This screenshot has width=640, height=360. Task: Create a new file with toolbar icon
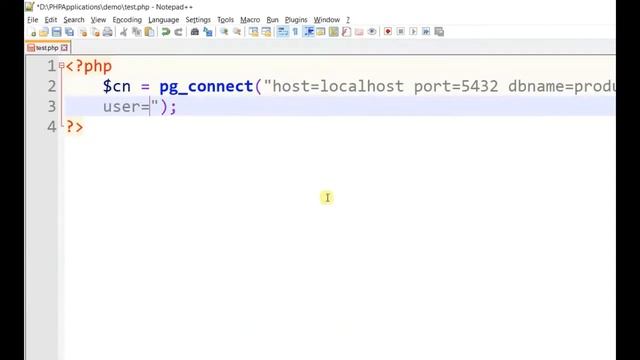click(x=32, y=32)
